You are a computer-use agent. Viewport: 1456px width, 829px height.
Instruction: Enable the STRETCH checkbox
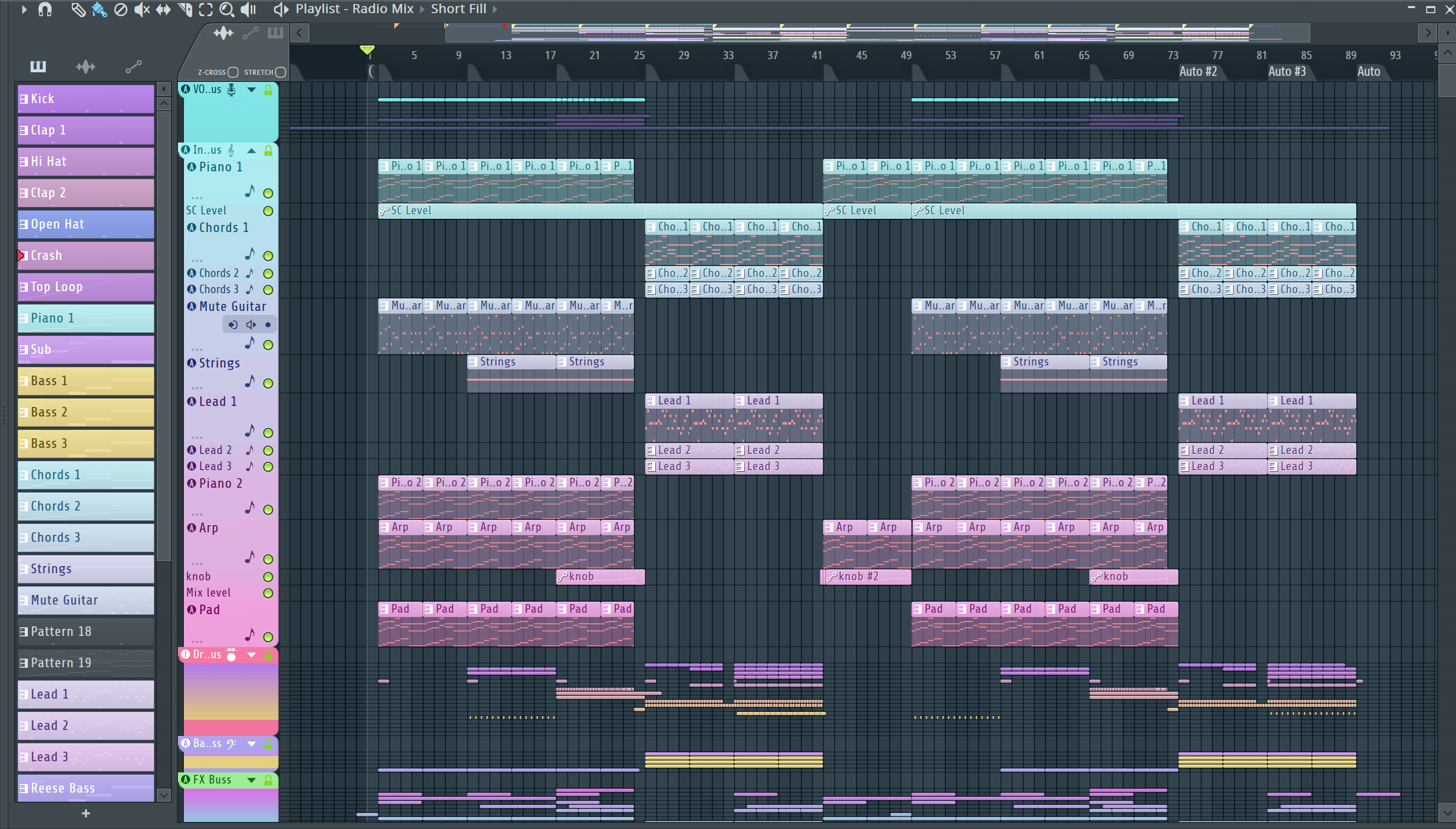coord(280,72)
